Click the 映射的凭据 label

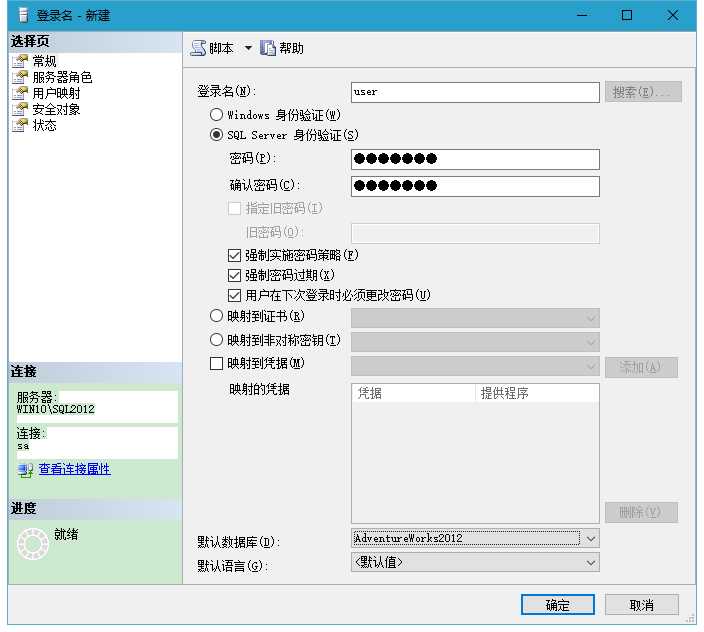(x=259, y=389)
